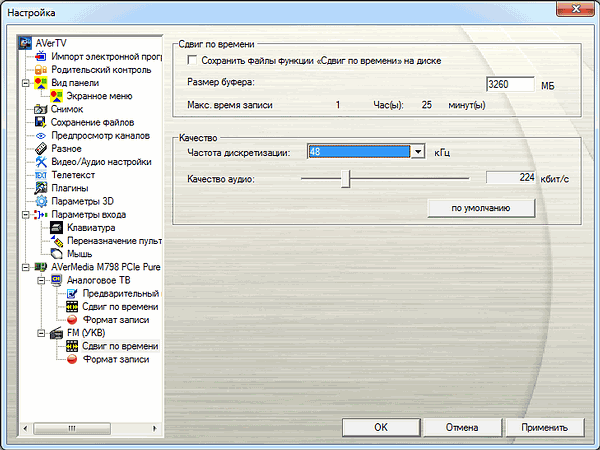The image size is (600, 450).
Task: Click tree horizontal scrollbar right arrow
Action: coord(155,428)
